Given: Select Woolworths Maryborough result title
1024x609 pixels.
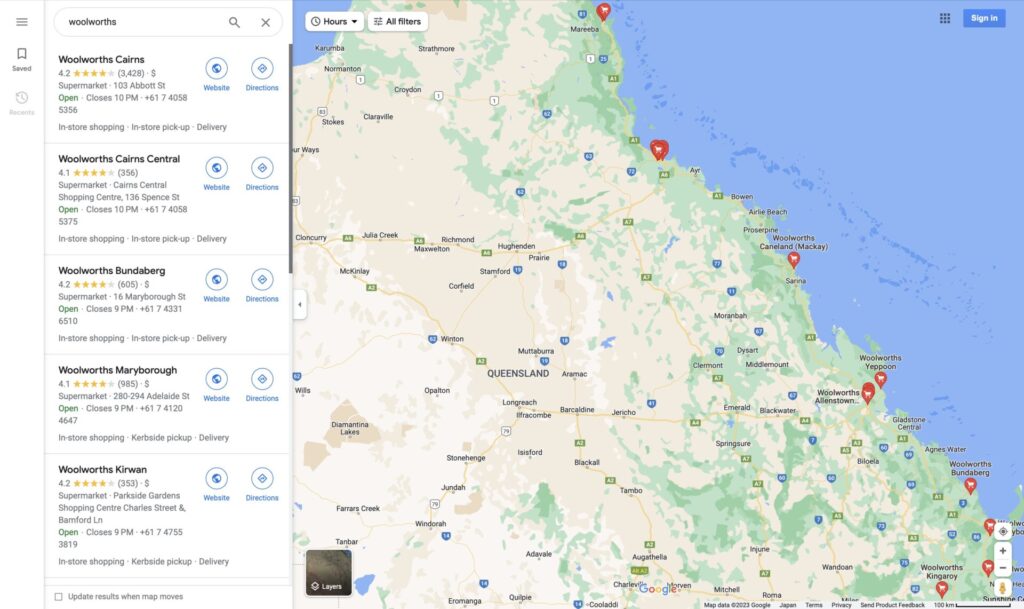Looking at the screenshot, I should tap(118, 370).
